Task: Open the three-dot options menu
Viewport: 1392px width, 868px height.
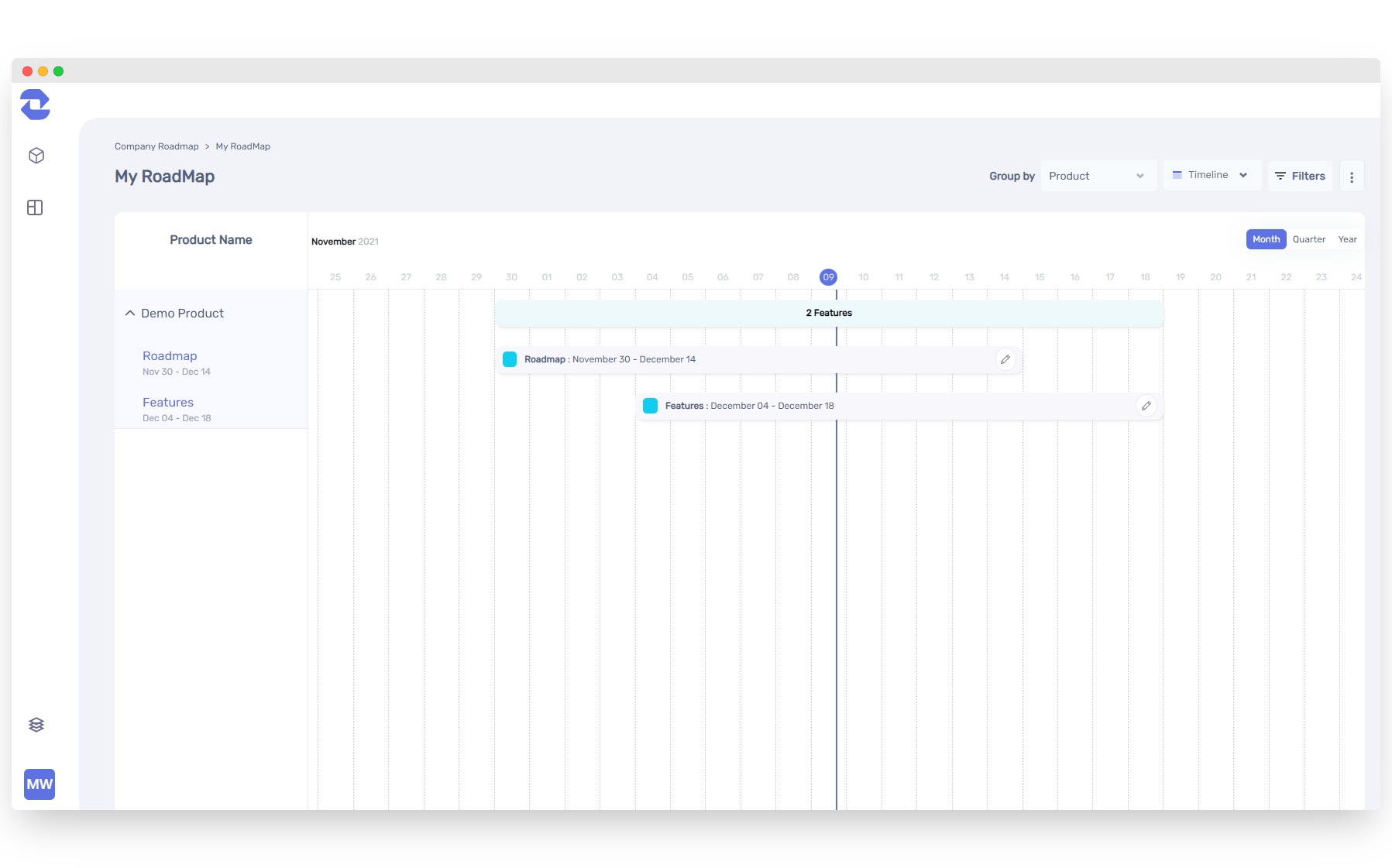Action: tap(1351, 176)
